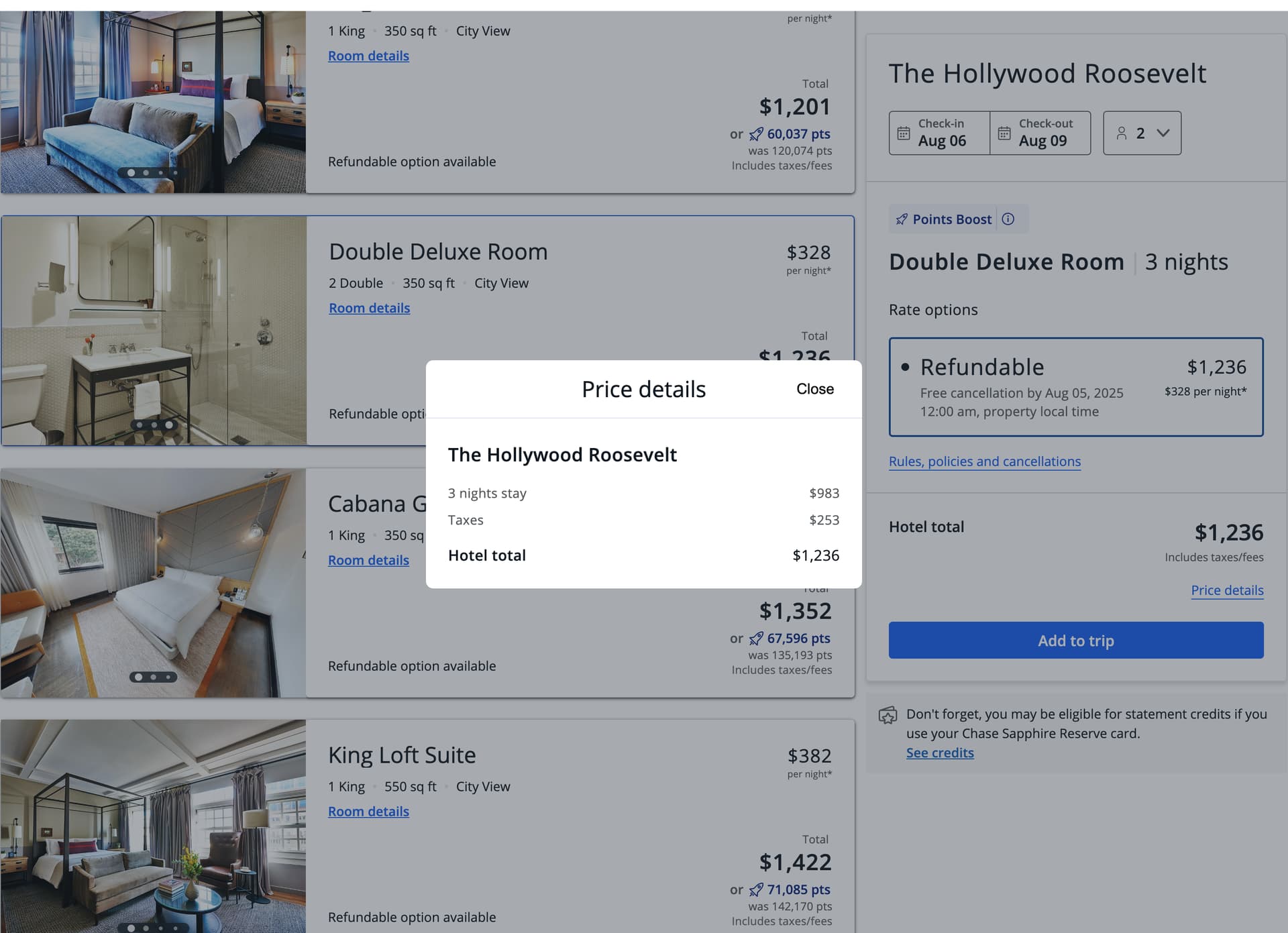The width and height of the screenshot is (1288, 933).
Task: Click the See credits link
Action: 939,753
